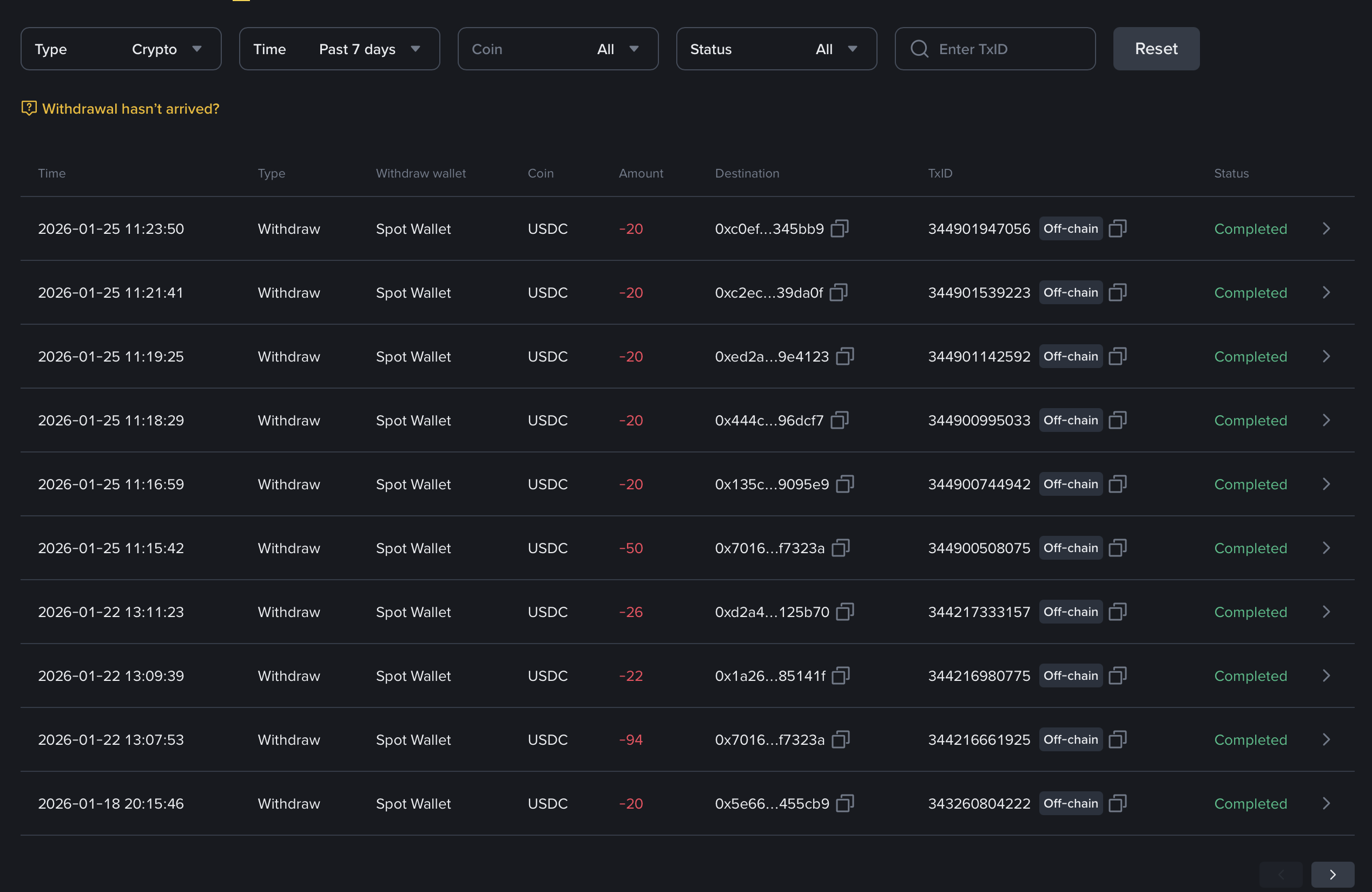Click the search magnifier icon in TxID field
The image size is (1372, 892).
click(920, 49)
